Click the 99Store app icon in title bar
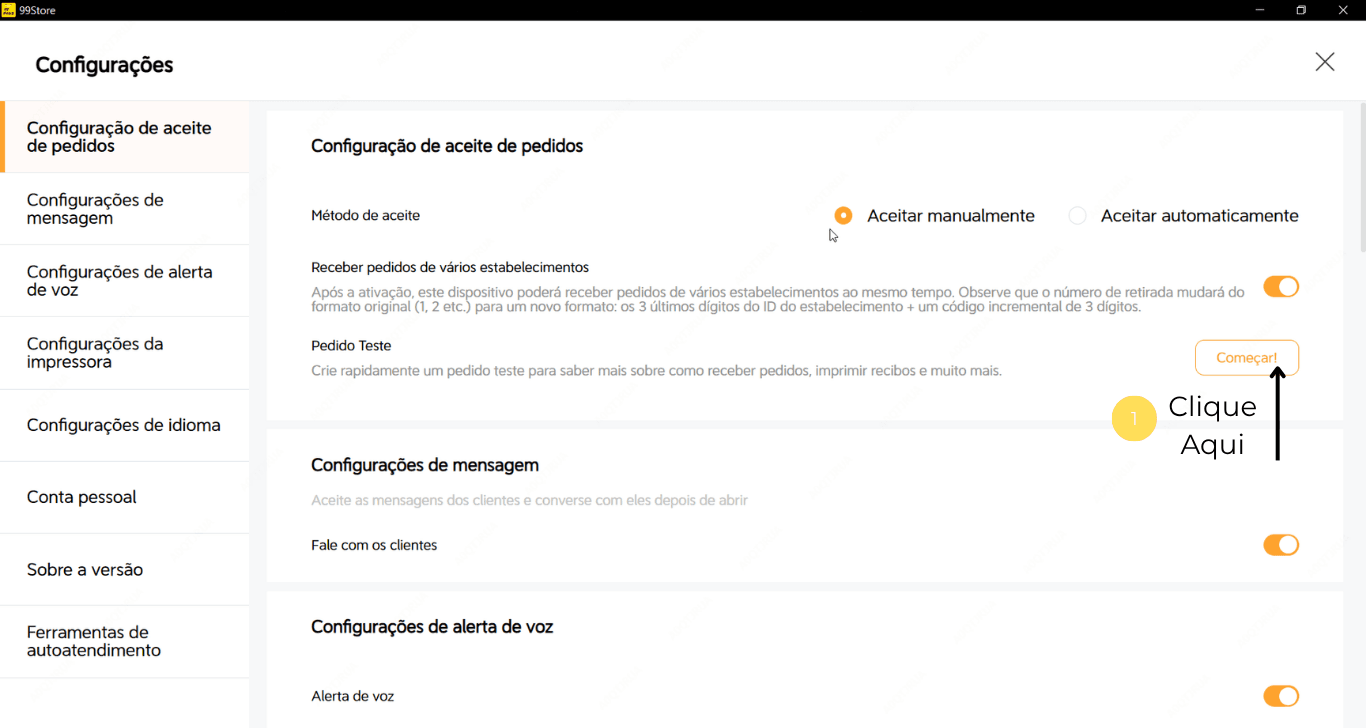Image resolution: width=1366 pixels, height=728 pixels. coord(9,10)
